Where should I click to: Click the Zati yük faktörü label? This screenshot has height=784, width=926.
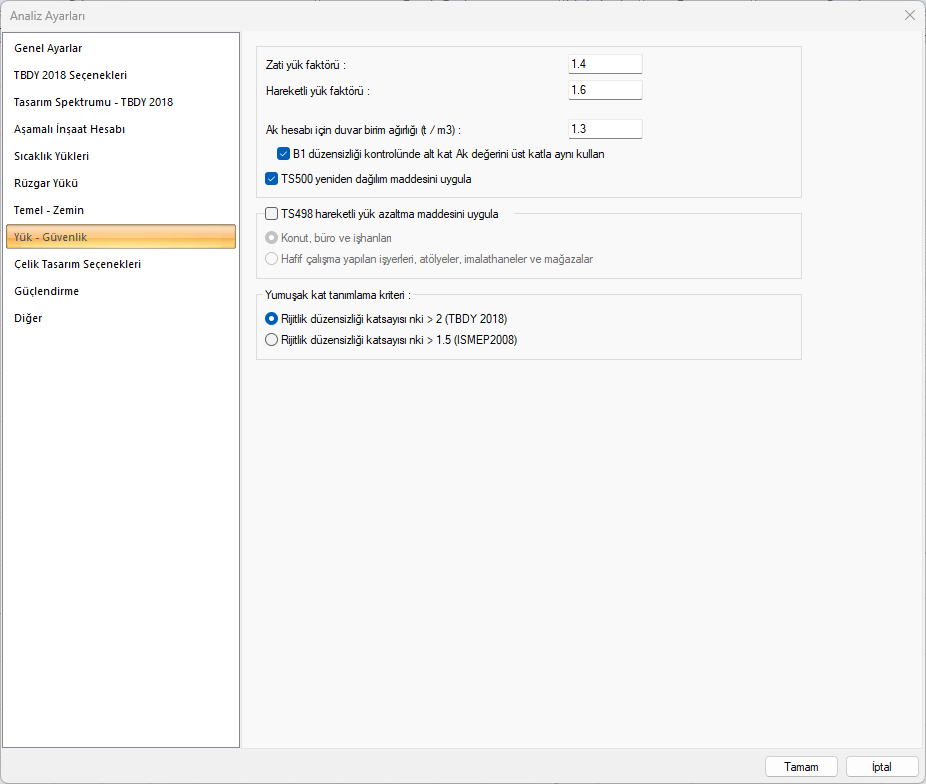306,65
